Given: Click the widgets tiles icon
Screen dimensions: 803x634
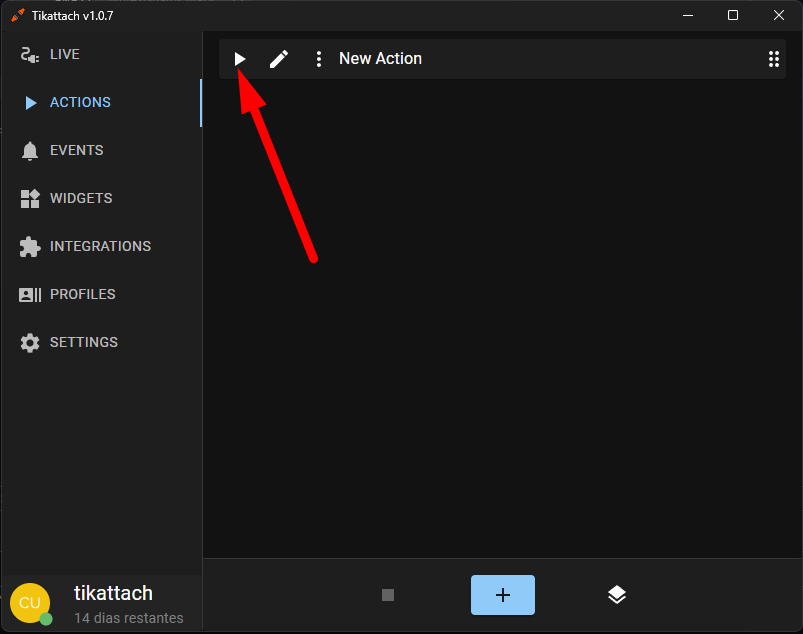Looking at the screenshot, I should [x=30, y=199].
